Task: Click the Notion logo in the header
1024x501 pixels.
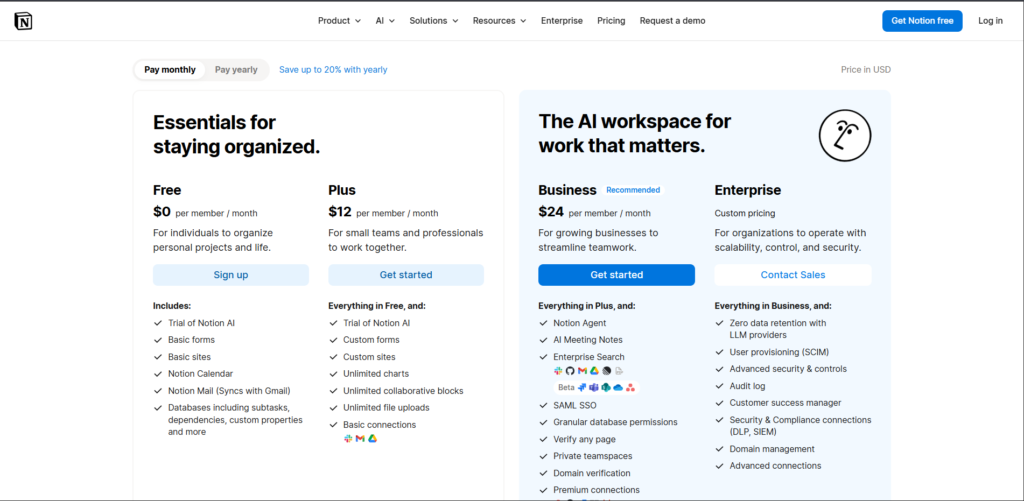Action: [24, 21]
